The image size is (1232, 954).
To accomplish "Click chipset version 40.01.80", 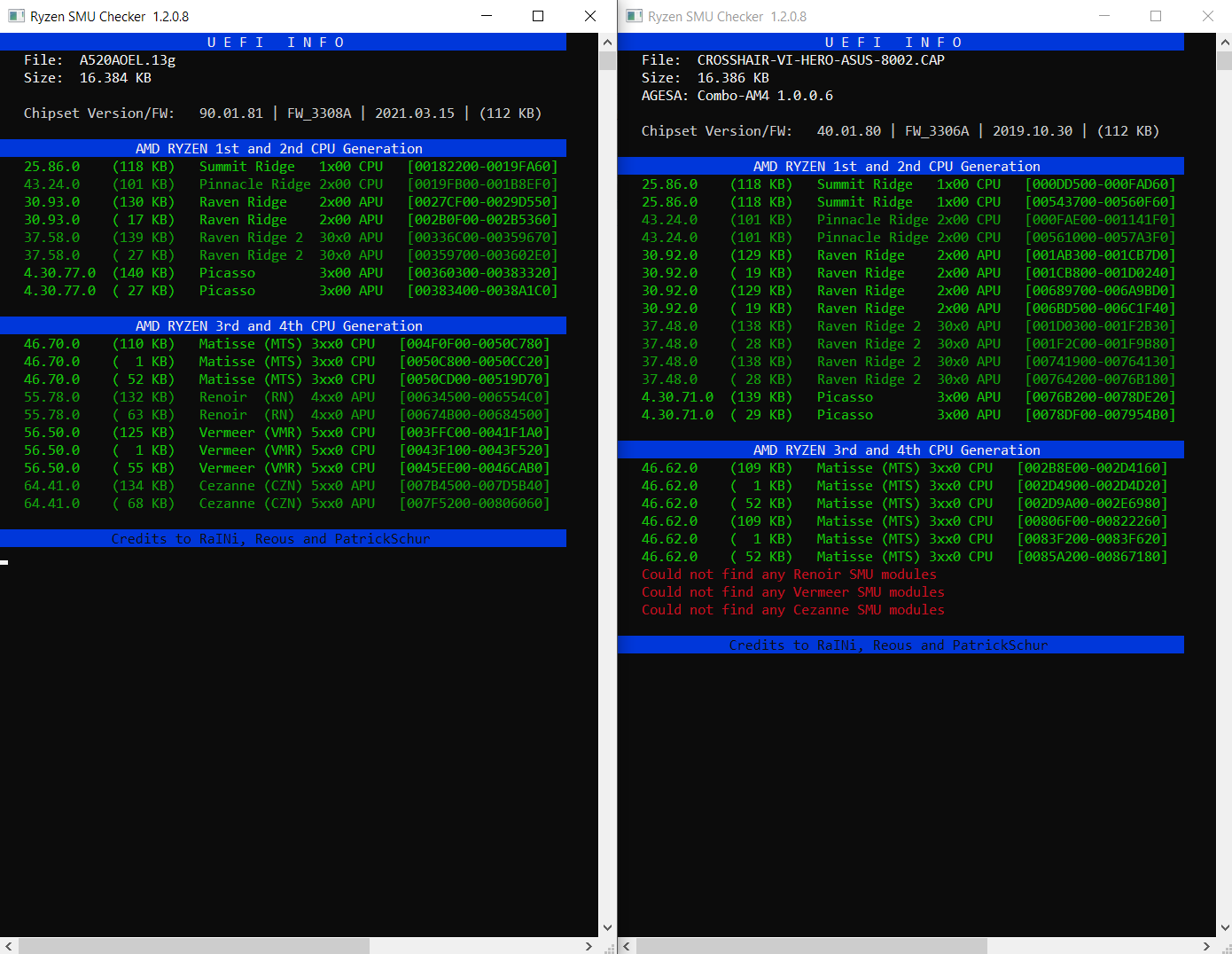I will click(x=849, y=131).
